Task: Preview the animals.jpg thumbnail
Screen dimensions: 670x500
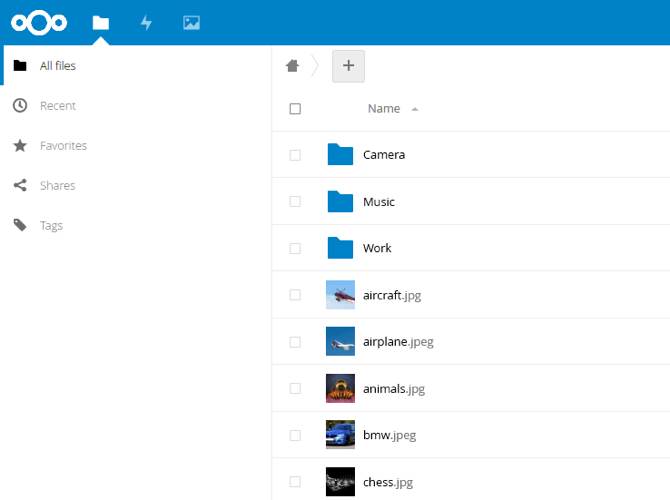Action: tap(340, 388)
